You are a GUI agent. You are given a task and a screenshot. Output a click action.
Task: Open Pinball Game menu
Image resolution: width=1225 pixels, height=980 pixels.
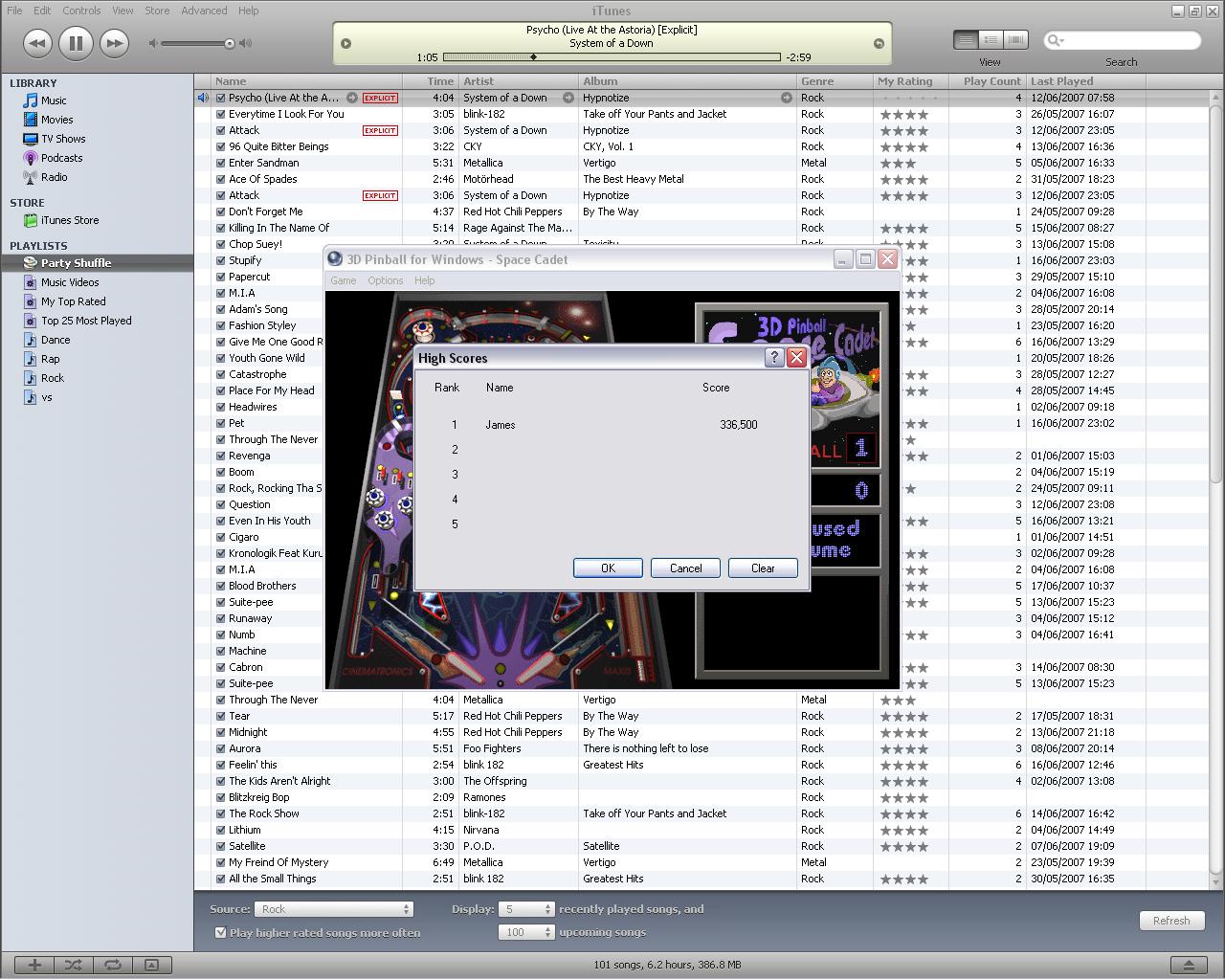pos(344,280)
